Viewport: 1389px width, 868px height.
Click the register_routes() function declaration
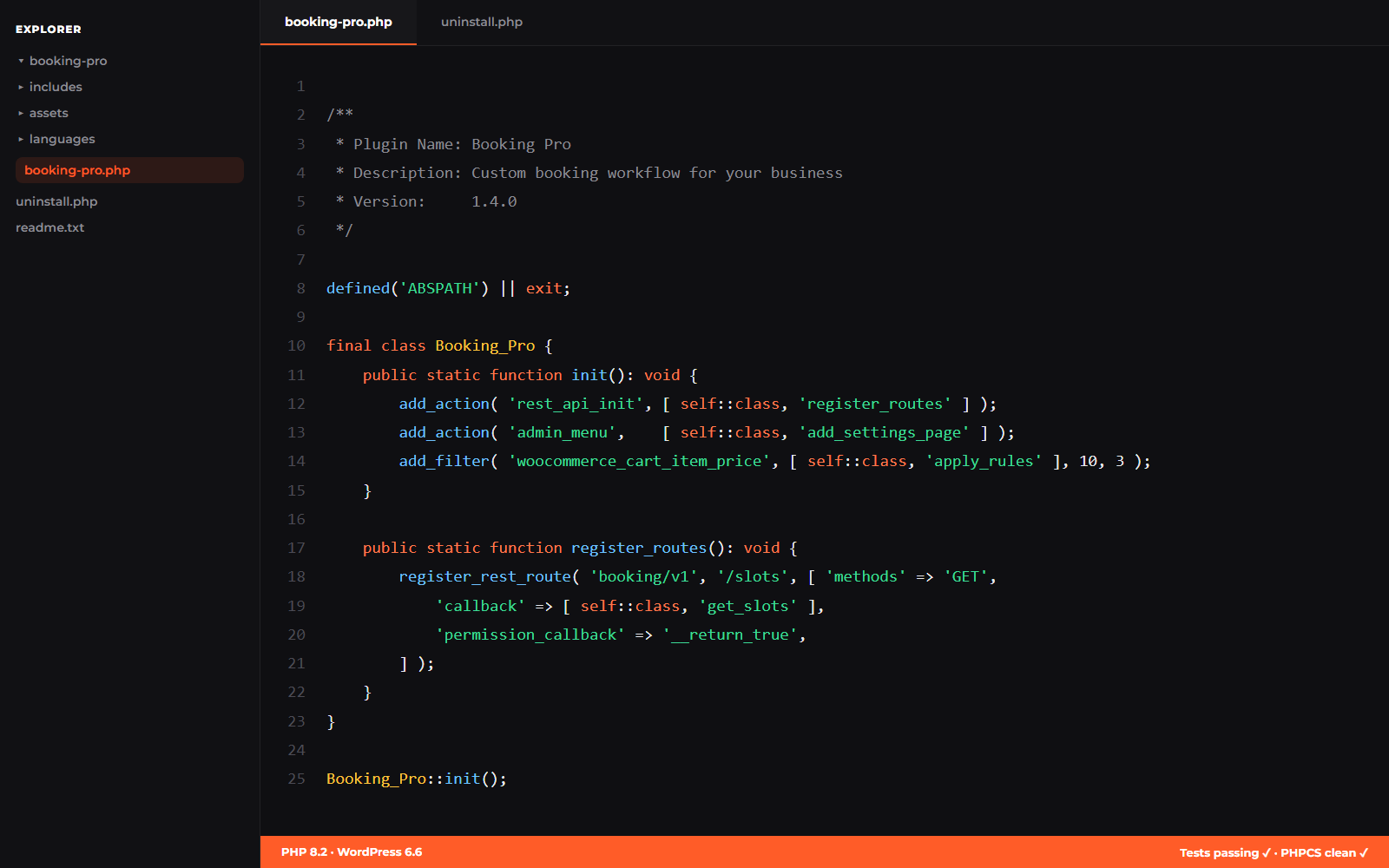(580, 548)
